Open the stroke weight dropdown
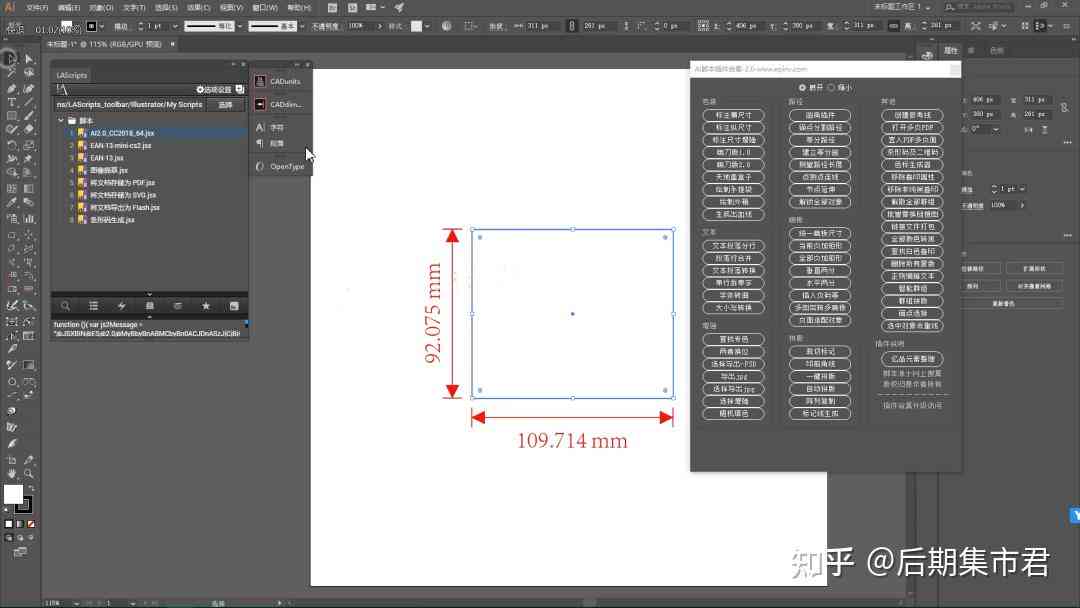Image resolution: width=1080 pixels, height=608 pixels. pos(175,26)
